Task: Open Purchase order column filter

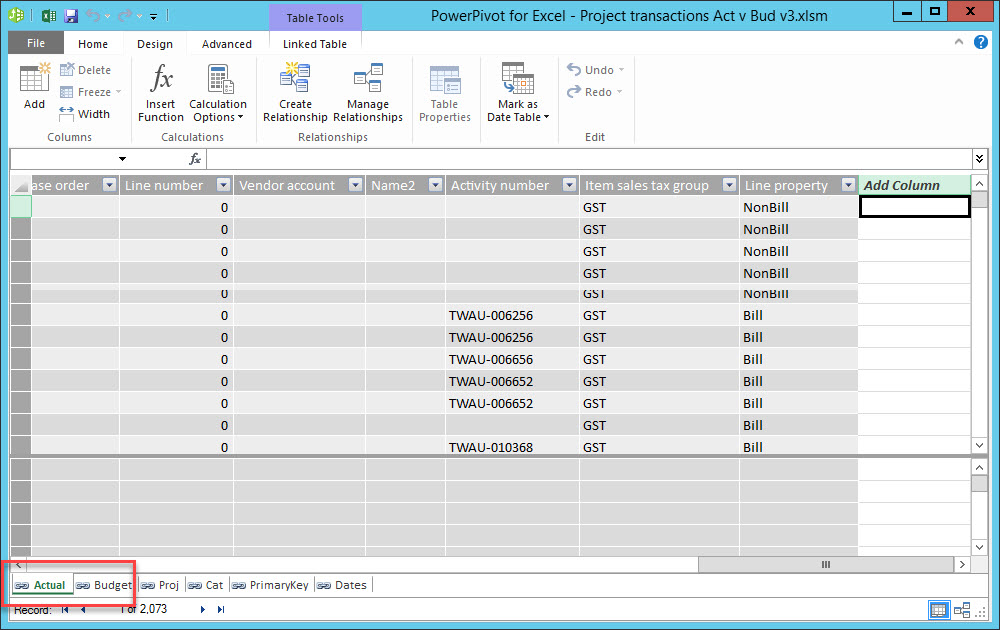Action: (x=110, y=185)
